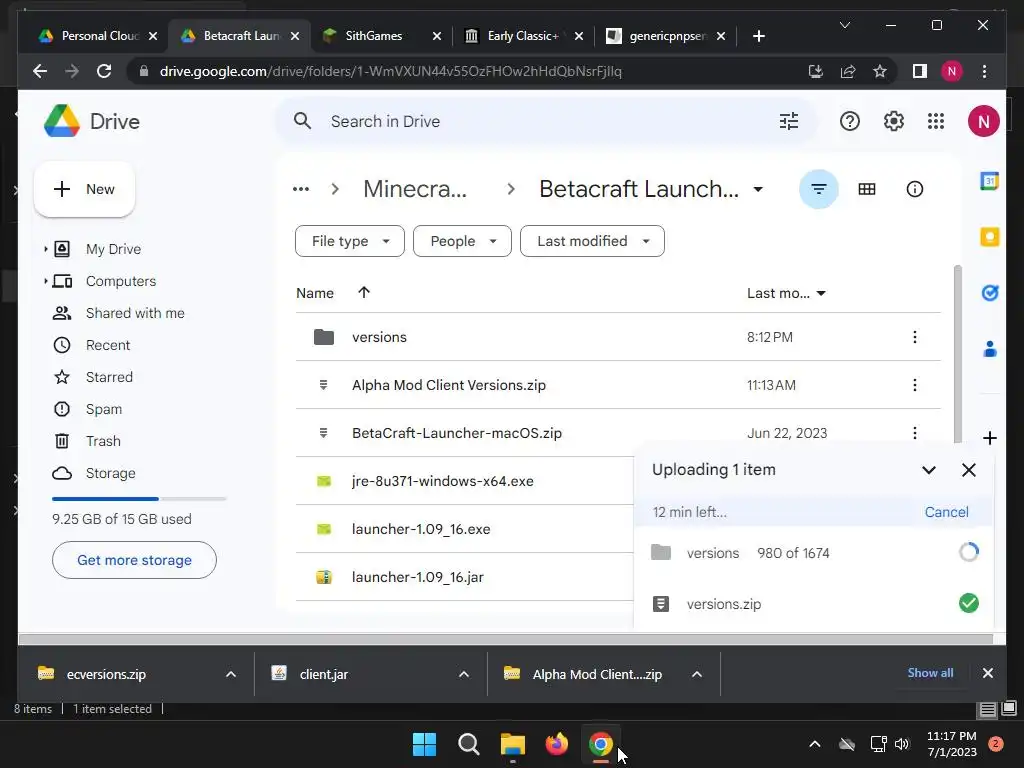This screenshot has height=768, width=1024.
Task: Open Shared with me section
Action: pos(135,313)
